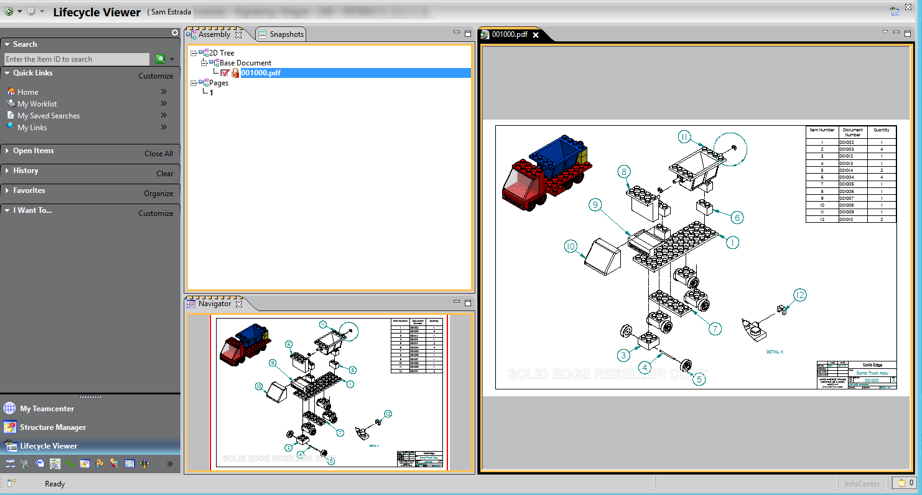The width and height of the screenshot is (922, 495).
Task: Click Customize in I Want To section
Action: 155,213
